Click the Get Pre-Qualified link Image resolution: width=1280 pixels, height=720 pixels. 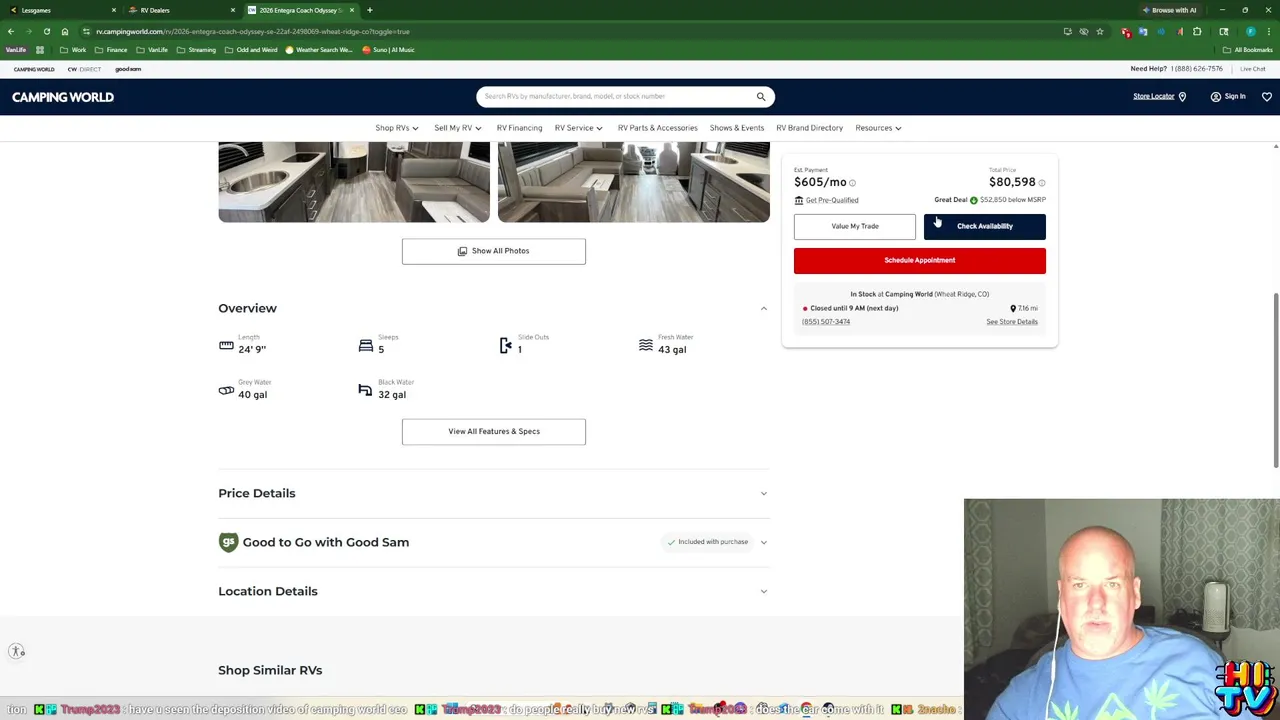[832, 201]
